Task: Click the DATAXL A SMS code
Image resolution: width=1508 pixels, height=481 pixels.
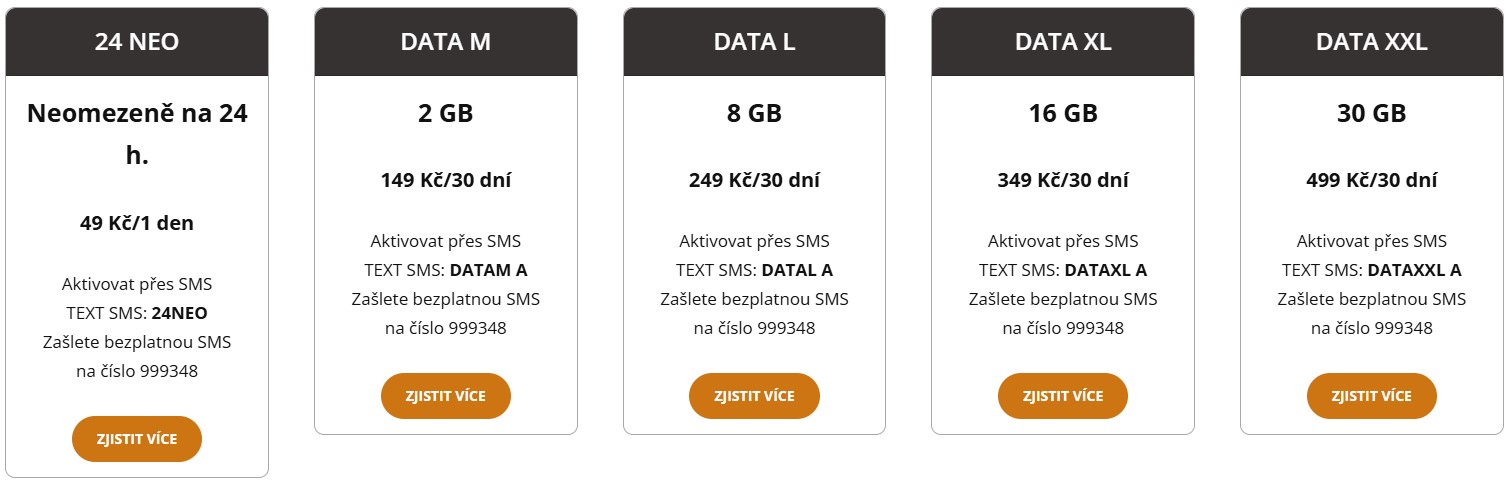Action: (x=1105, y=270)
